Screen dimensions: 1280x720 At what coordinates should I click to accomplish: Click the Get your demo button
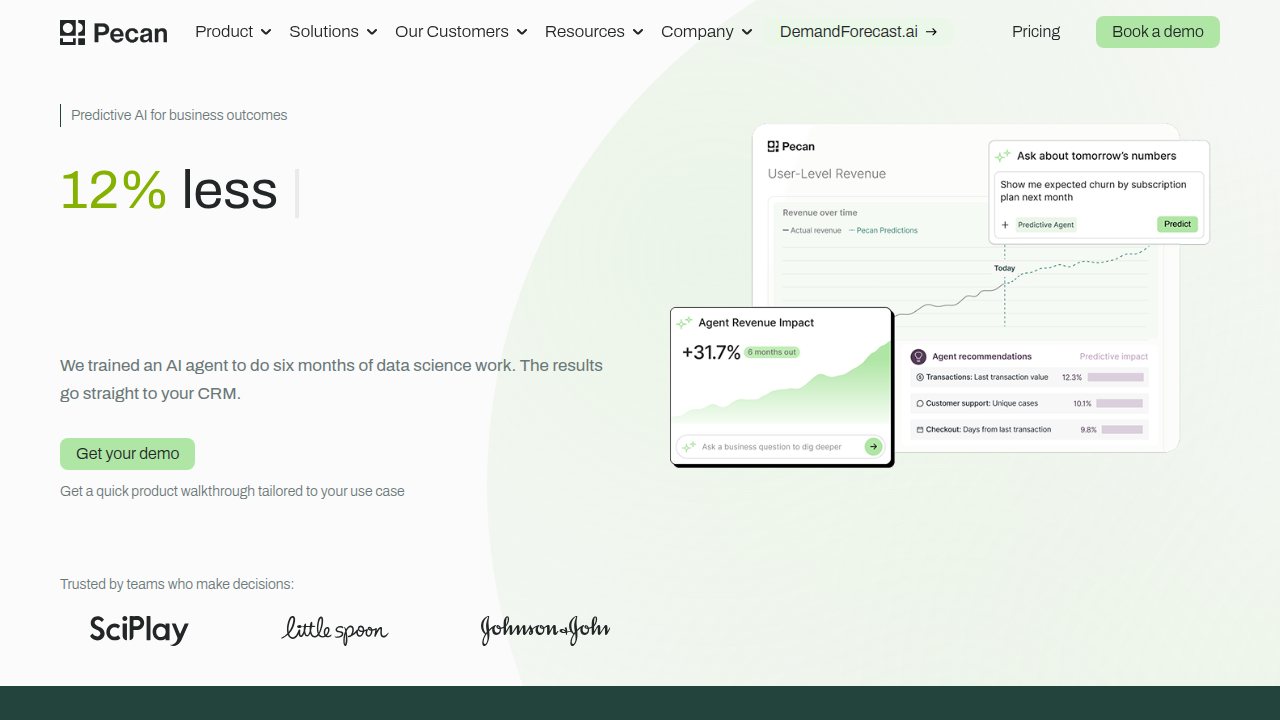click(127, 454)
